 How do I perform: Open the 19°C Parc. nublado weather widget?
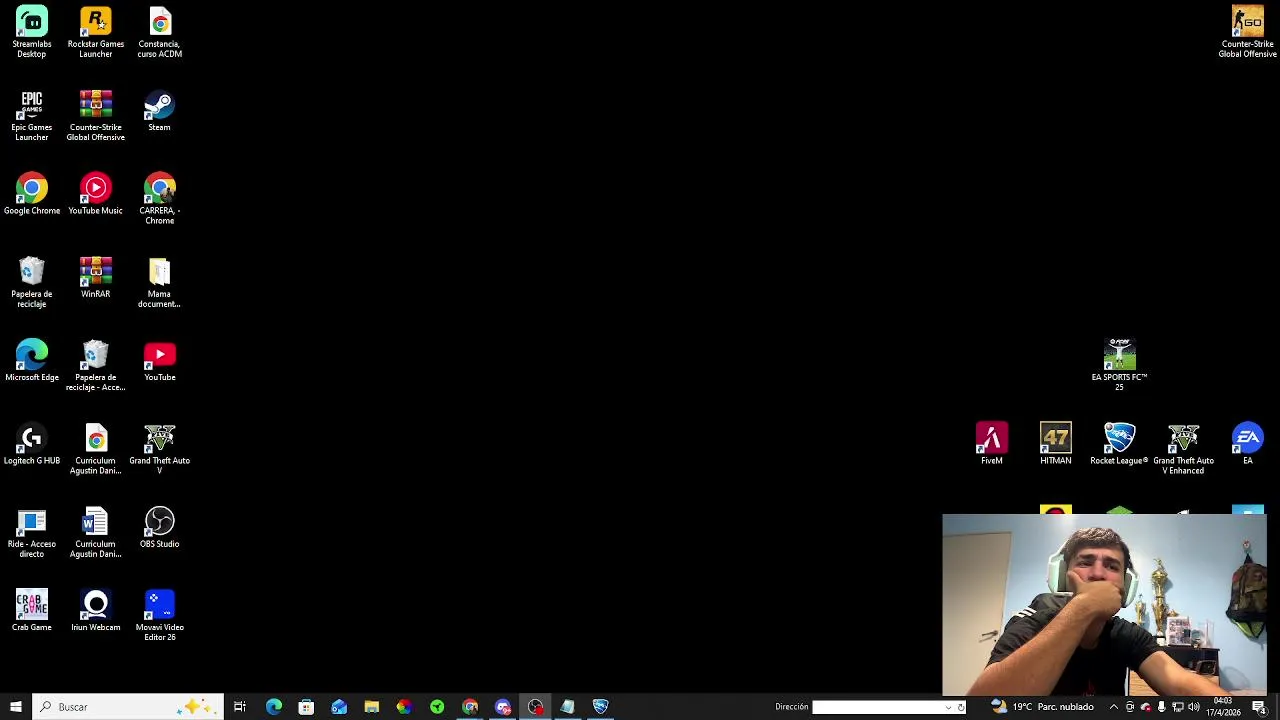(x=1042, y=707)
